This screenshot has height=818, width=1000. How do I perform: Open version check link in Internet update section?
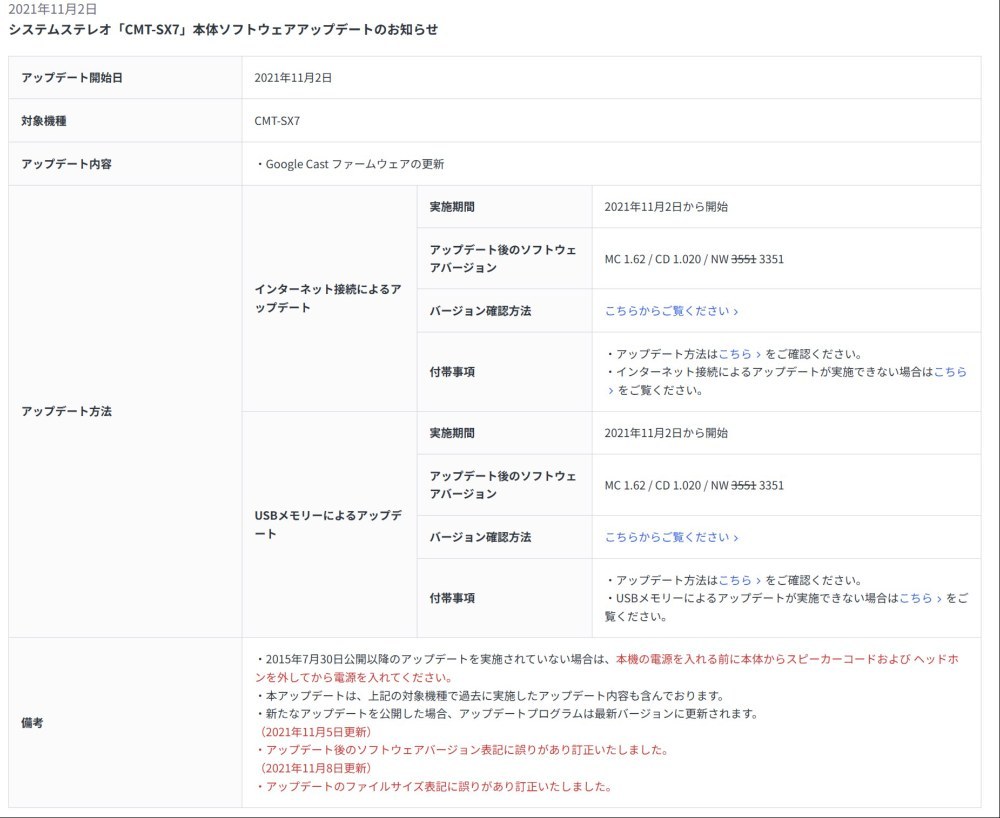coord(671,310)
